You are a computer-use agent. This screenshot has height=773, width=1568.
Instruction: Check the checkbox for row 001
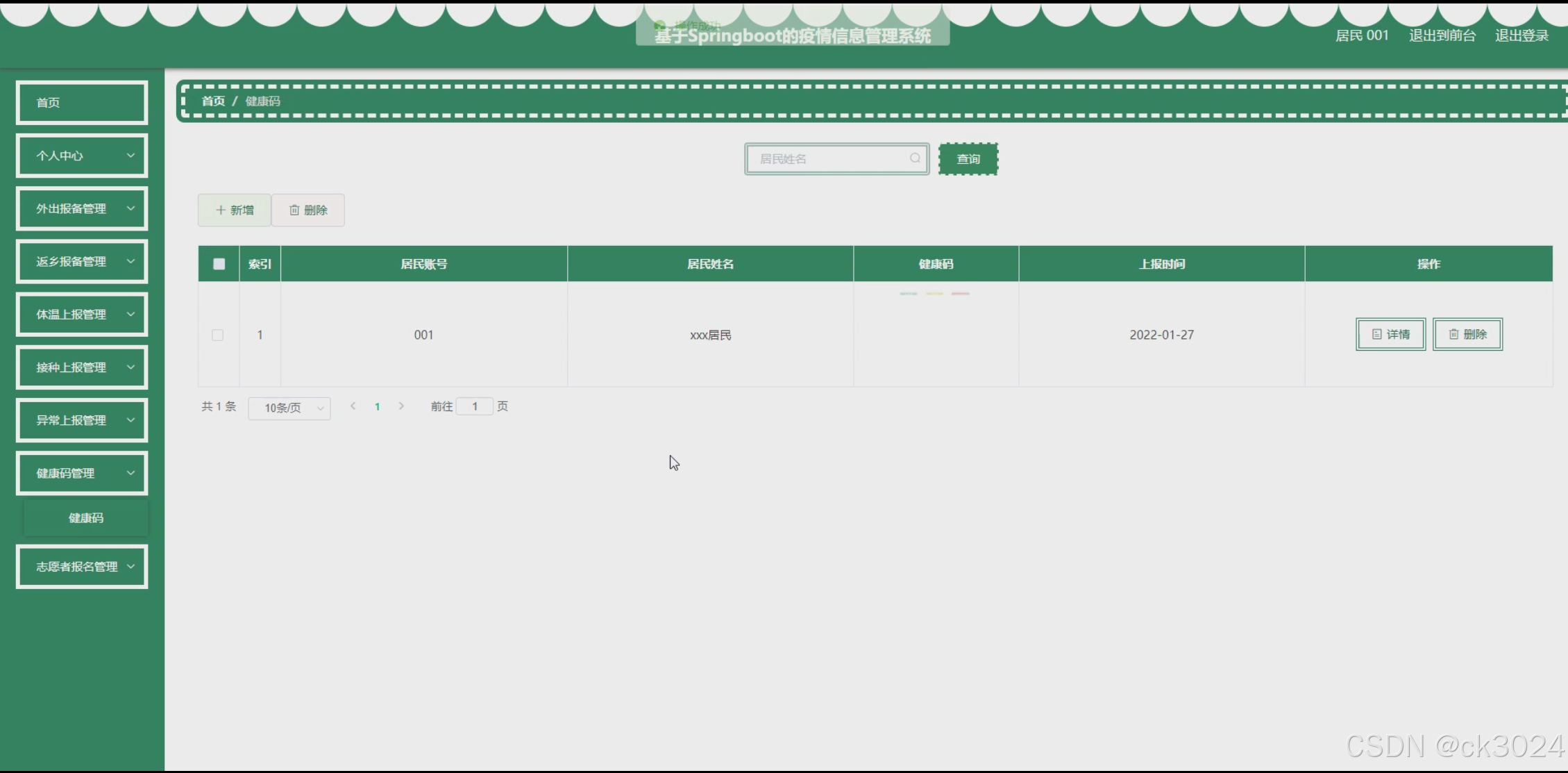(x=218, y=335)
